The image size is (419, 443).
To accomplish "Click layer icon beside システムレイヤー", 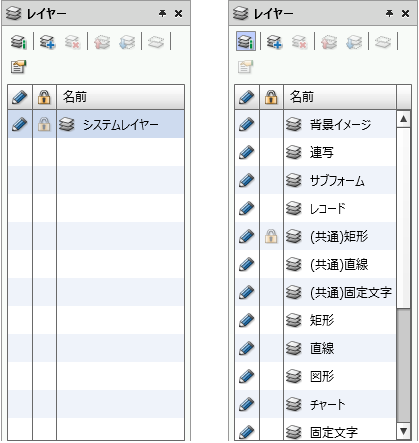I will coord(67,124).
